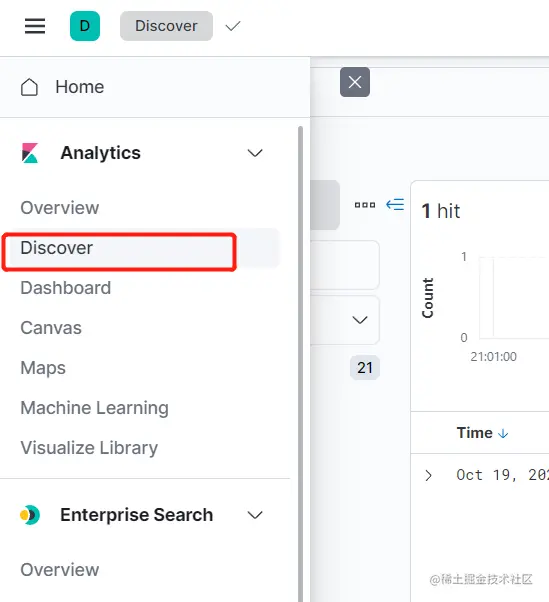Open Machine Learning in the sidebar

coord(94,407)
